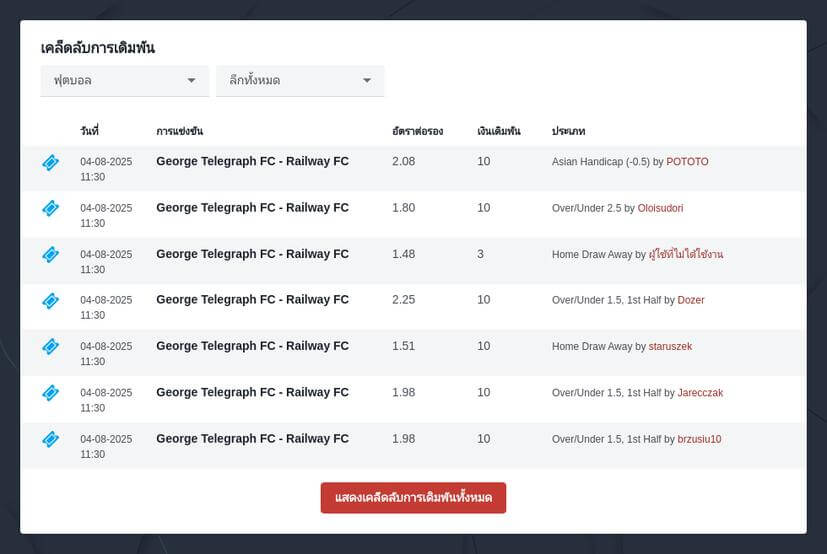Click the arrow on the ฟุตบอล selector
The height and width of the screenshot is (554, 827).
point(191,80)
